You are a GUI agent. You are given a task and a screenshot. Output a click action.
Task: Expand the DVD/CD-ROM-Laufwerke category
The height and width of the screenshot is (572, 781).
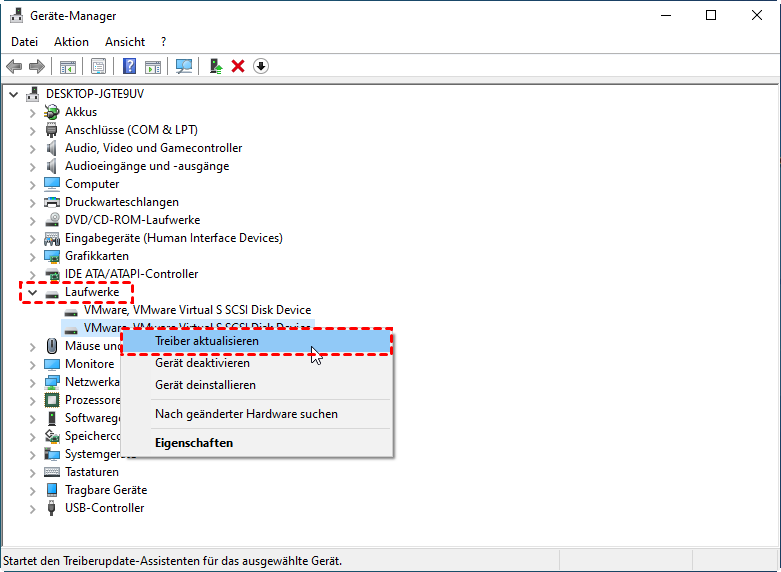(32, 220)
